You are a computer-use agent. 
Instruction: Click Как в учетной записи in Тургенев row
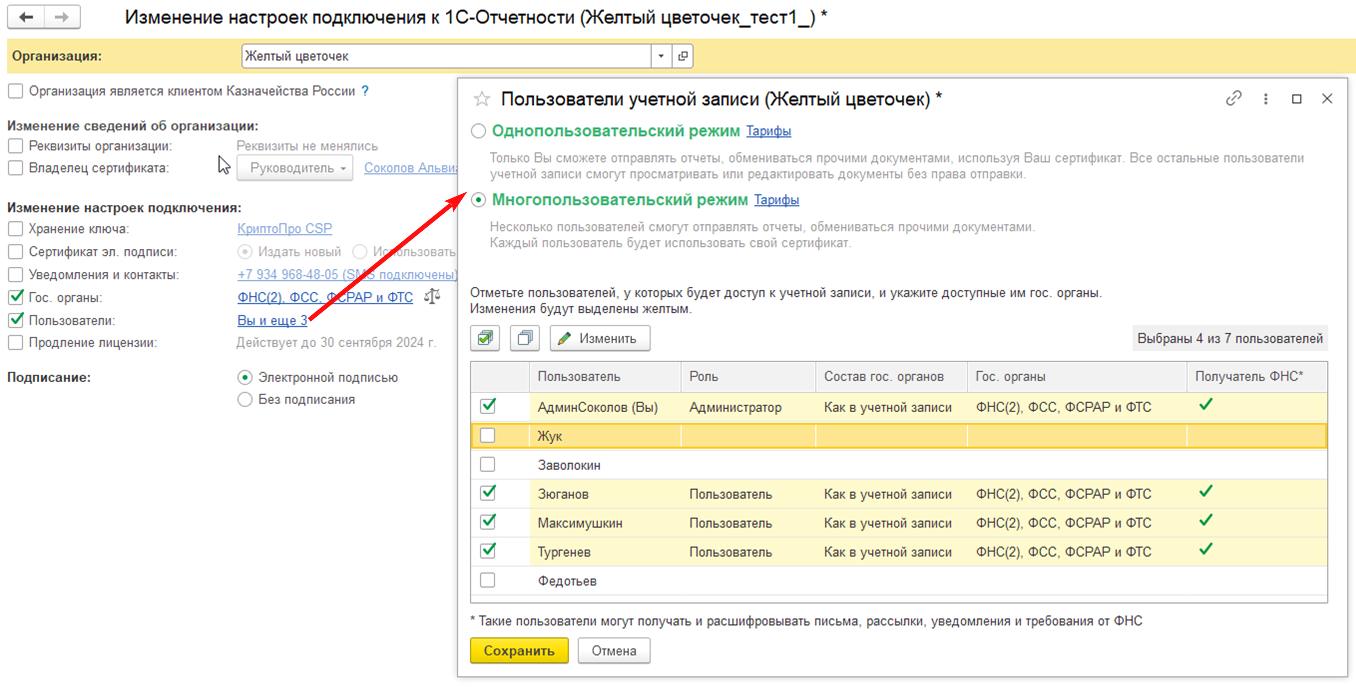[x=892, y=552]
